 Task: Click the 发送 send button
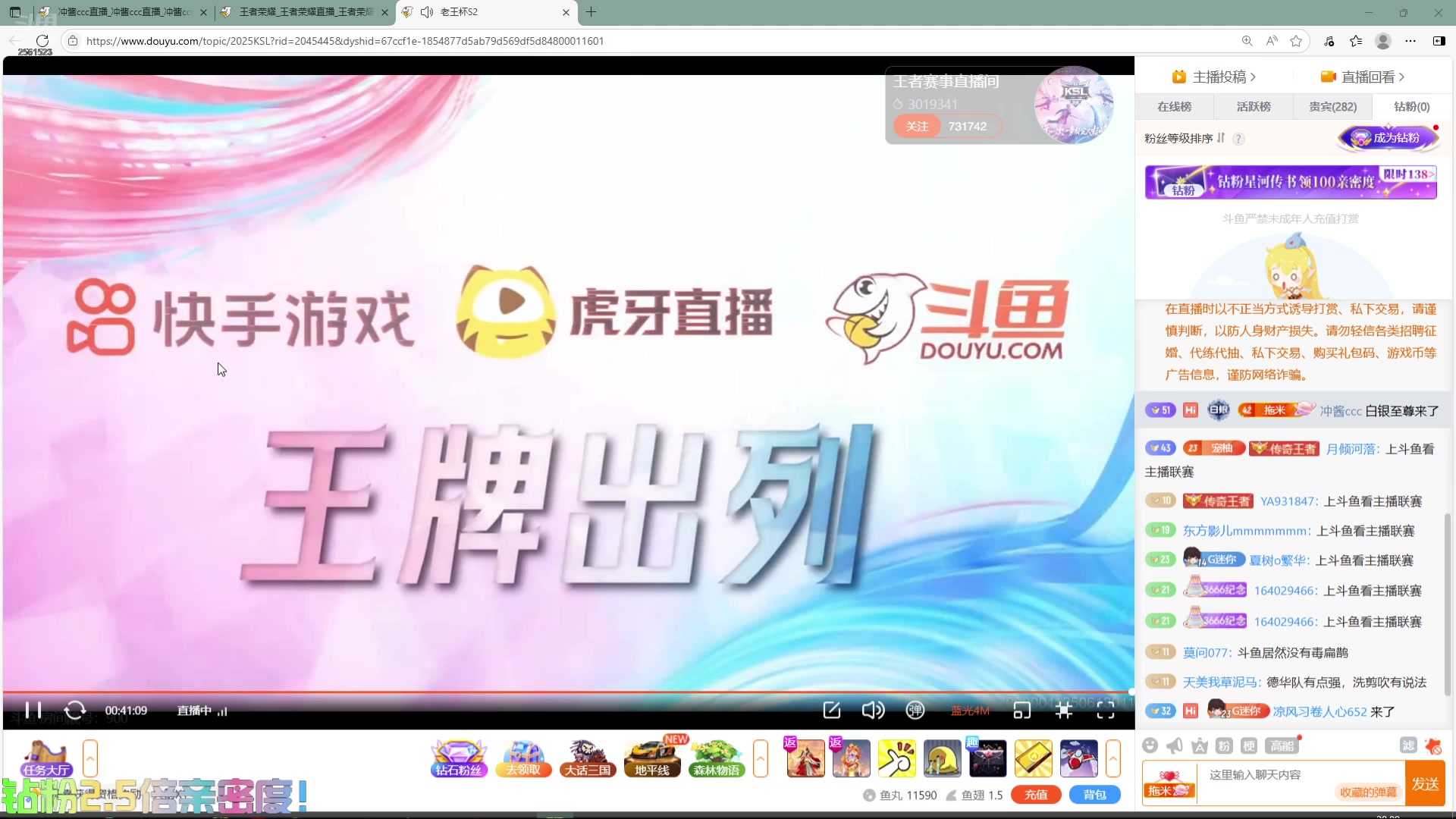click(1425, 784)
